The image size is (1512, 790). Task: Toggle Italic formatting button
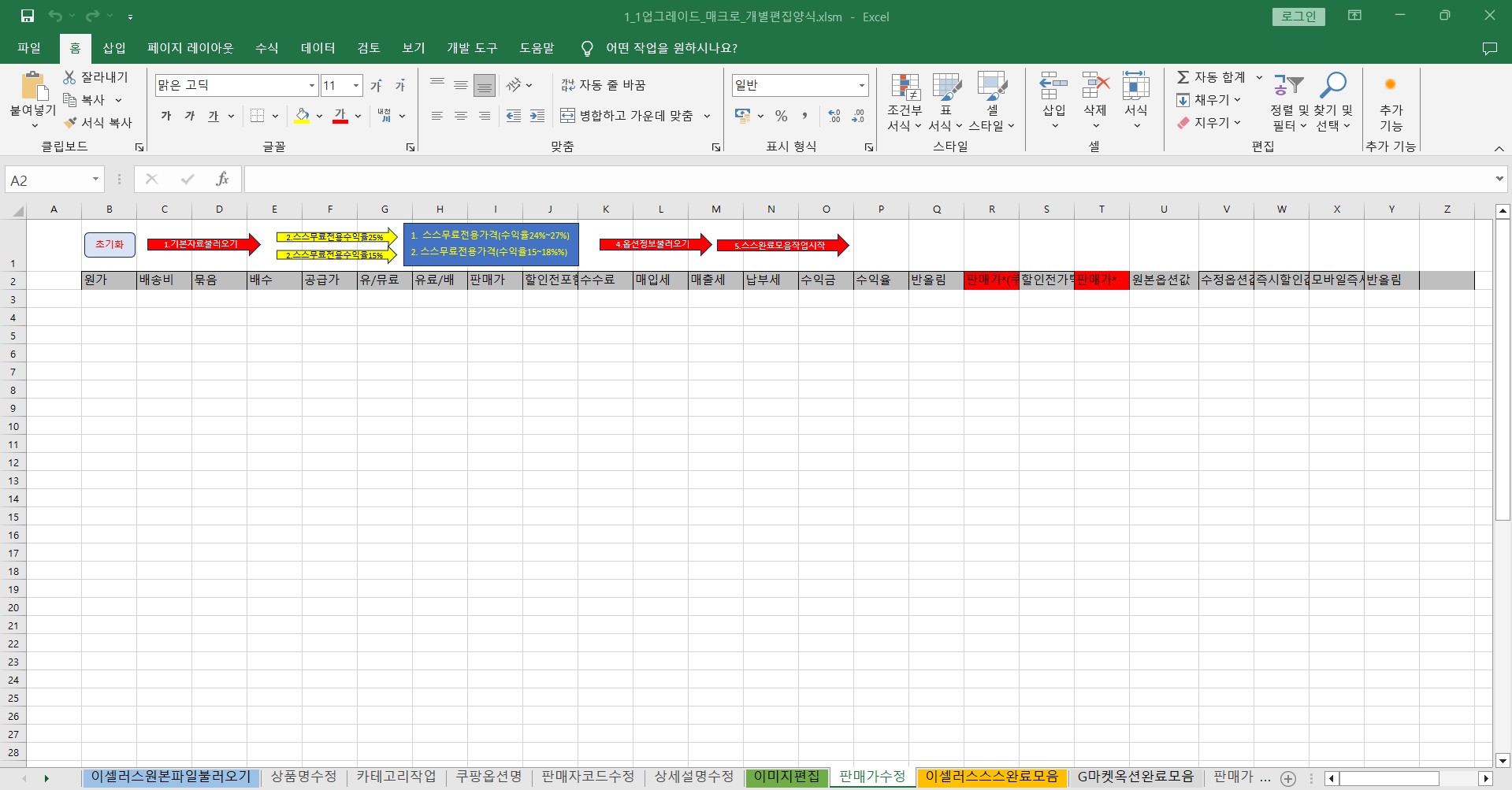tap(190, 116)
